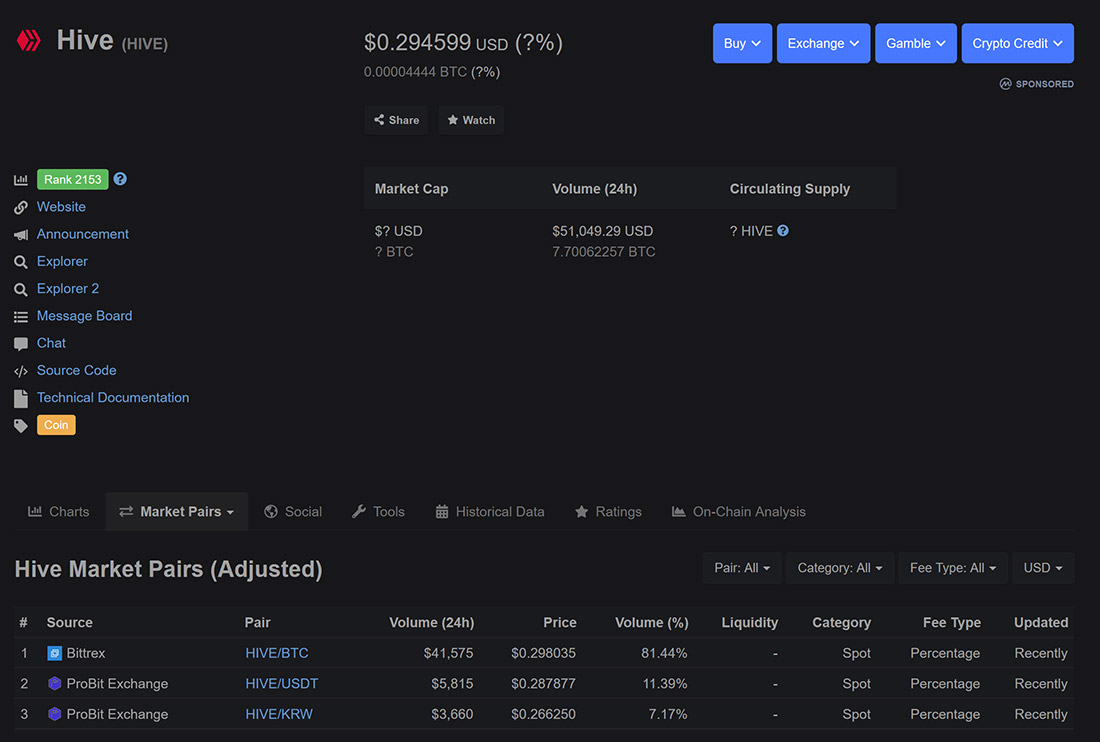Open the Market Pairs tab menu
This screenshot has height=742, width=1100.
click(177, 512)
